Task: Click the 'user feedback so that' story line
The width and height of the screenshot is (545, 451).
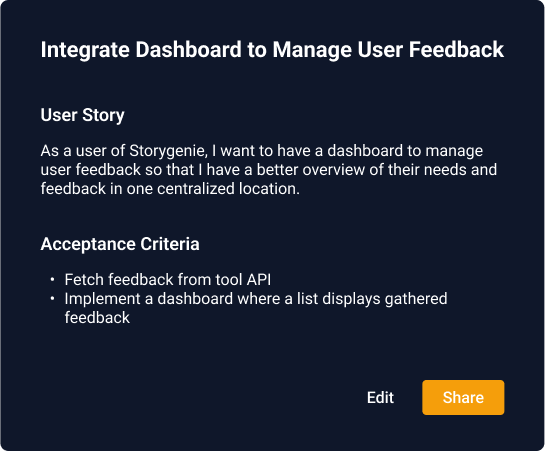Action: [x=269, y=170]
